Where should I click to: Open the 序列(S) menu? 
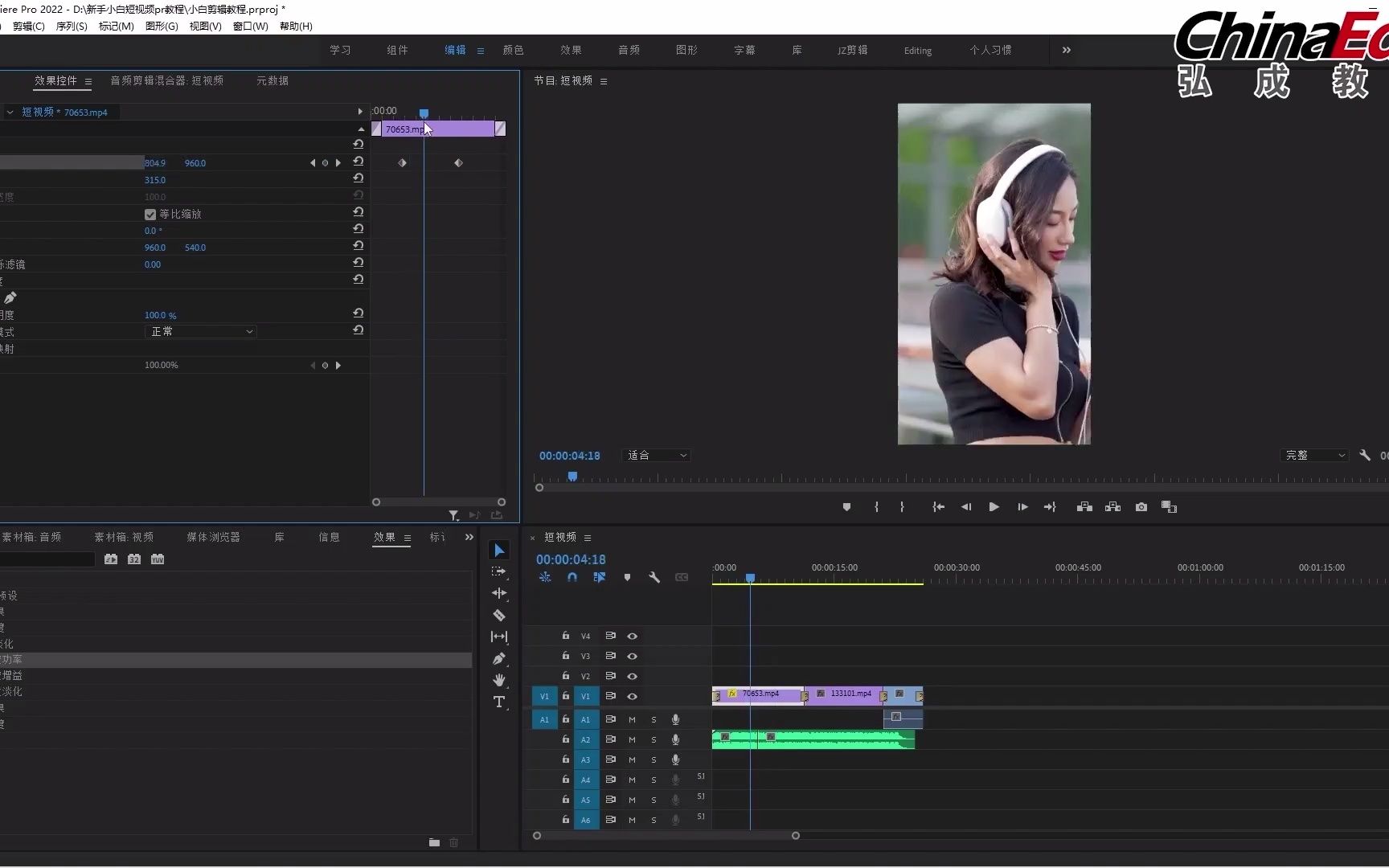click(x=72, y=27)
